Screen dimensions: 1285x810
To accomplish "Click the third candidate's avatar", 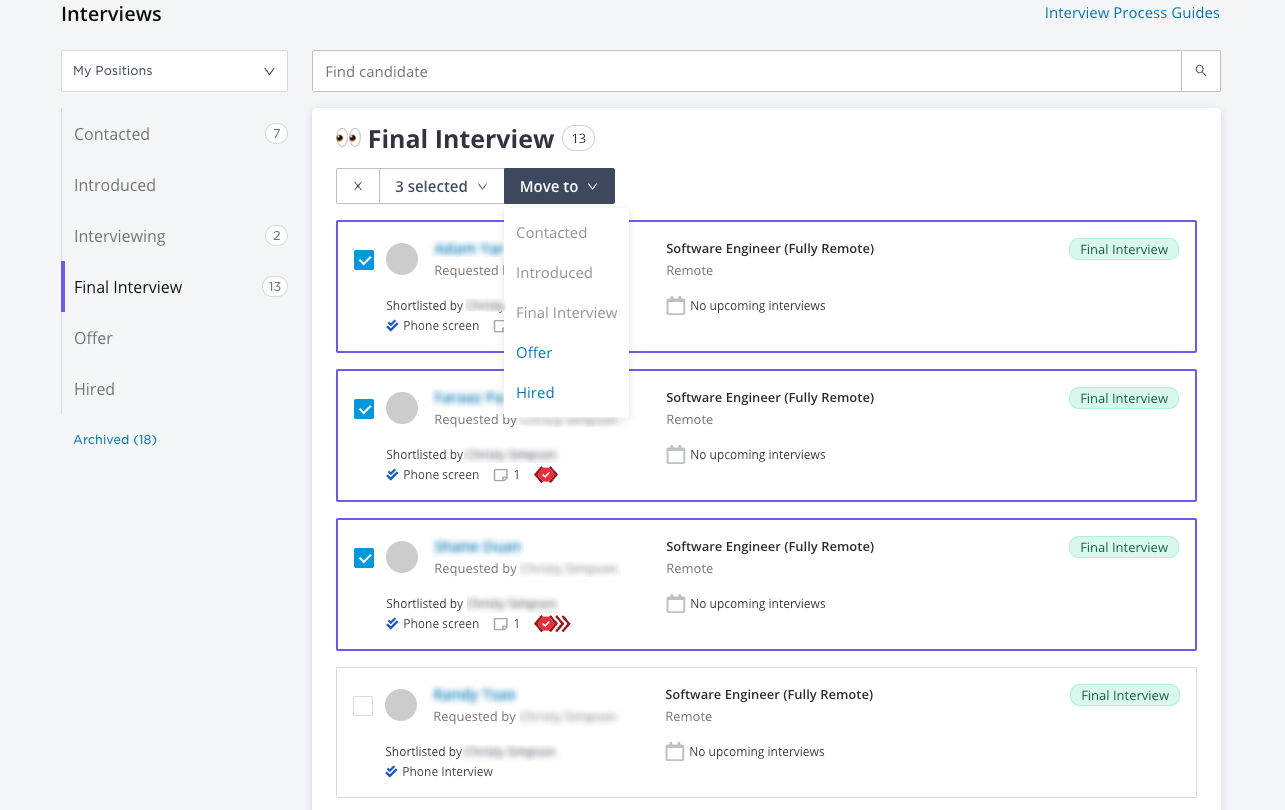I will [402, 557].
